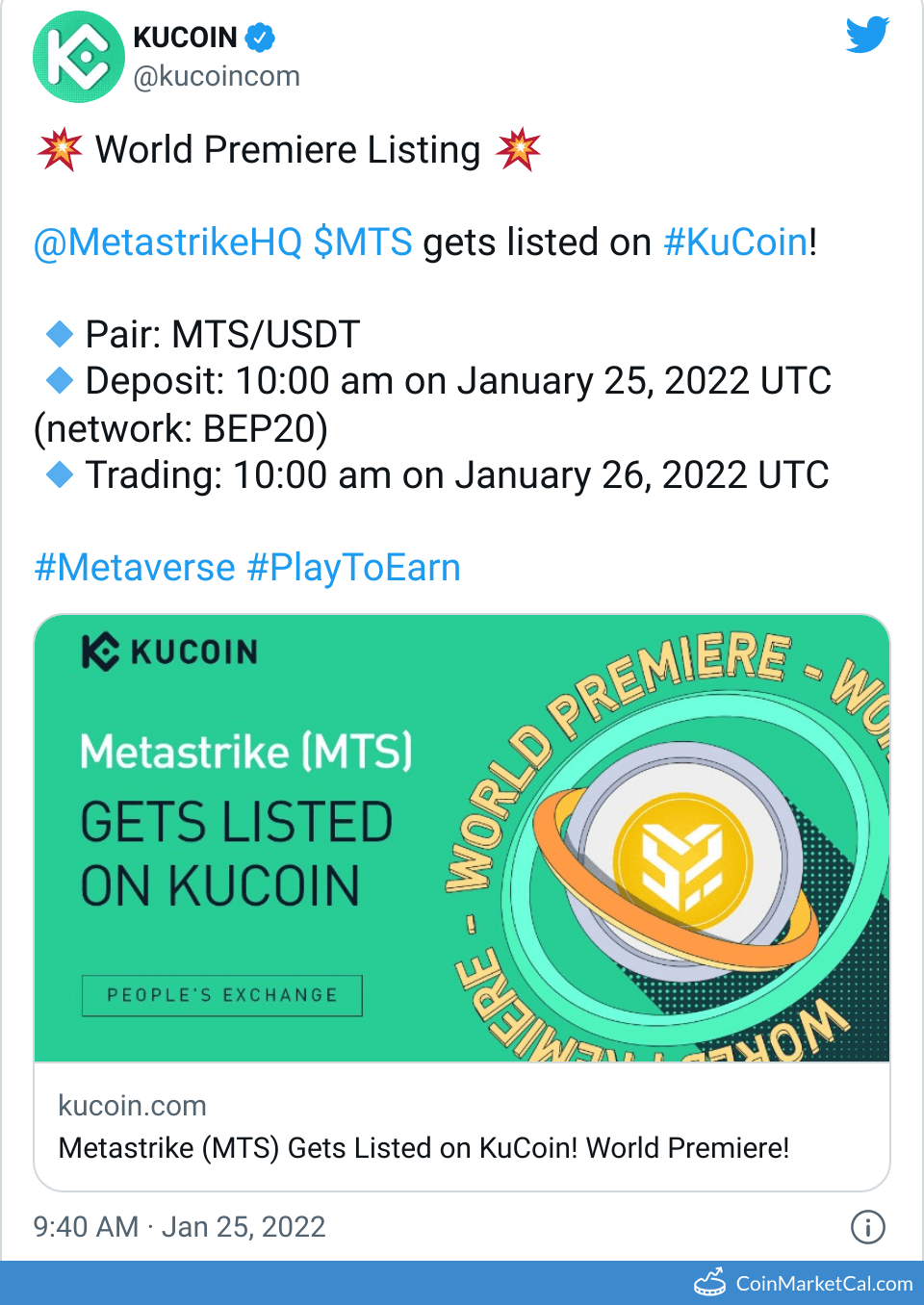This screenshot has width=924, height=1305.
Task: Click the $MTS cashtag
Action: 363,243
